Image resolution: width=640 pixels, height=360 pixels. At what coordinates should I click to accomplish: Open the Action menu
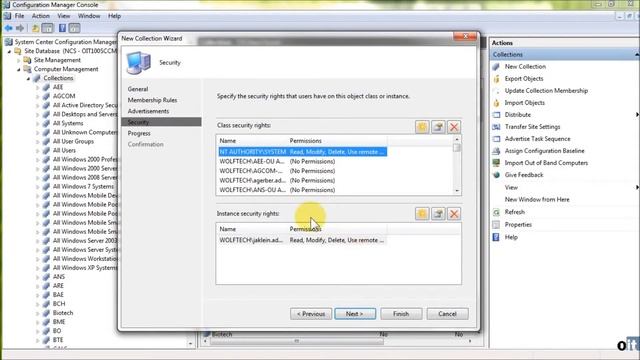tap(40, 16)
